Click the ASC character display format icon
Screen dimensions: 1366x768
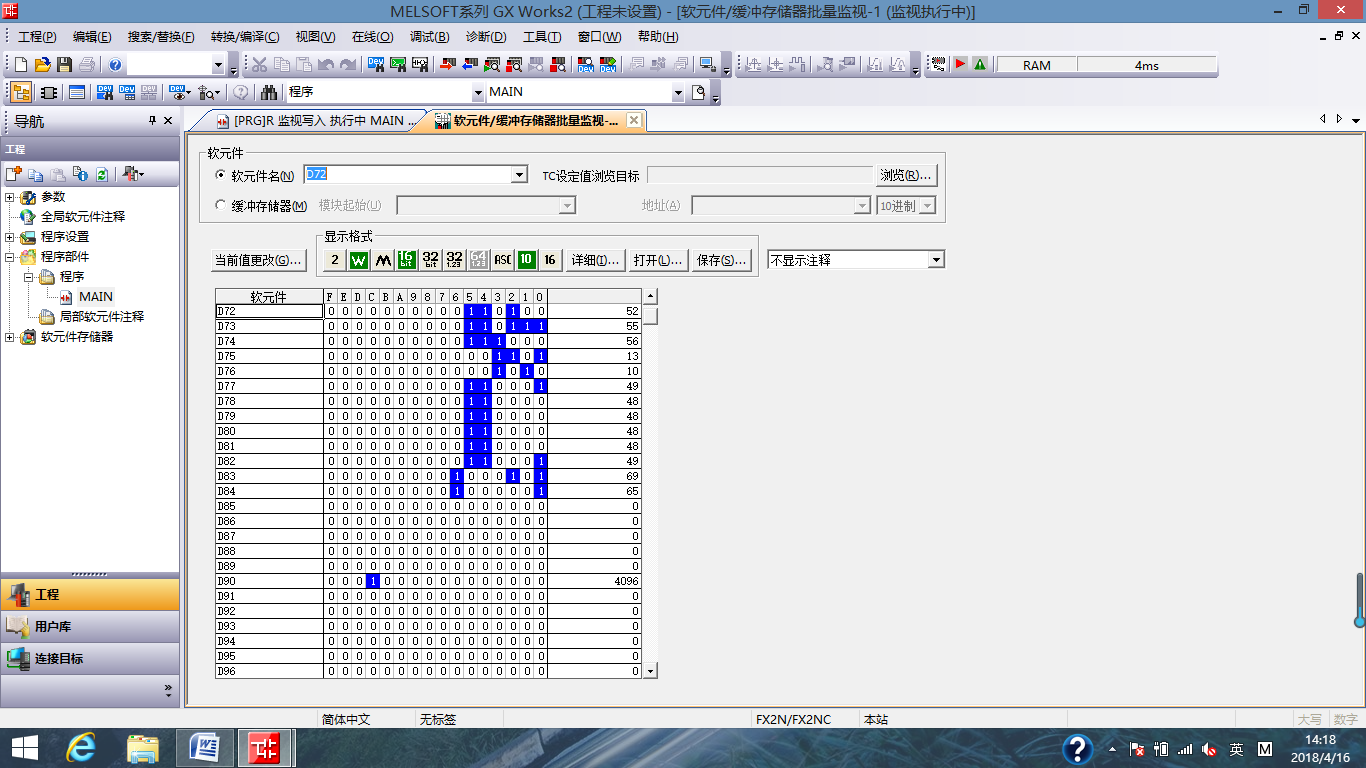click(502, 260)
